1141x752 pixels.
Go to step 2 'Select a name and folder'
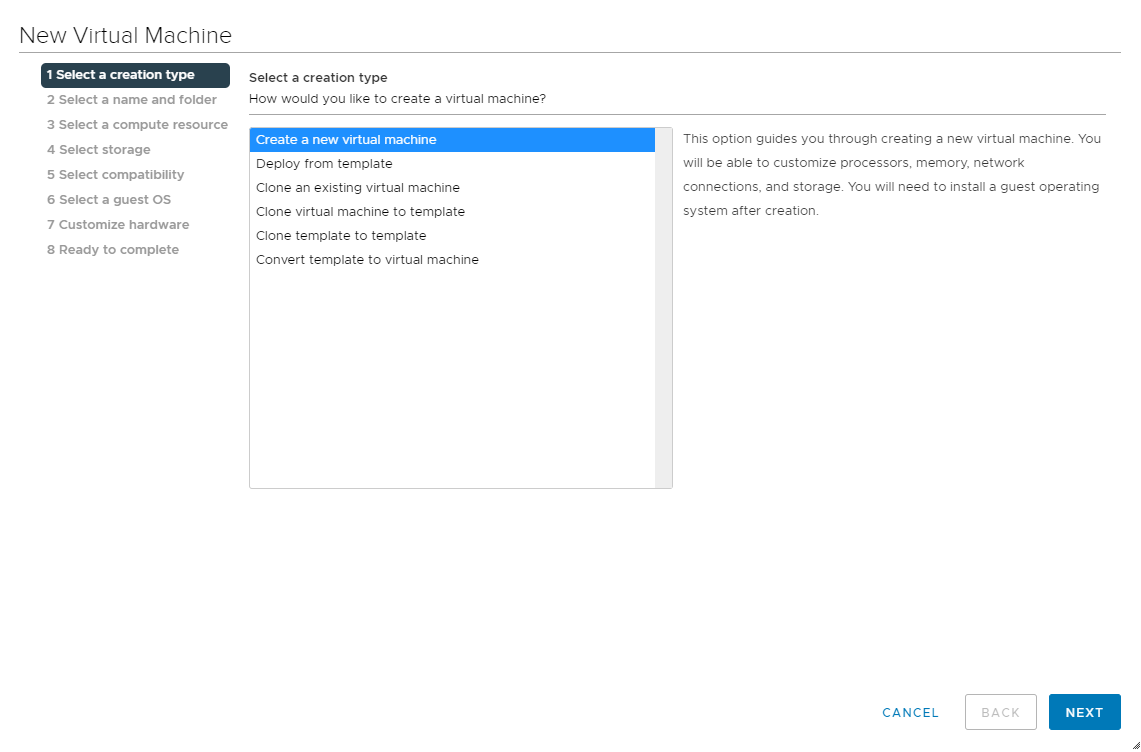click(132, 100)
